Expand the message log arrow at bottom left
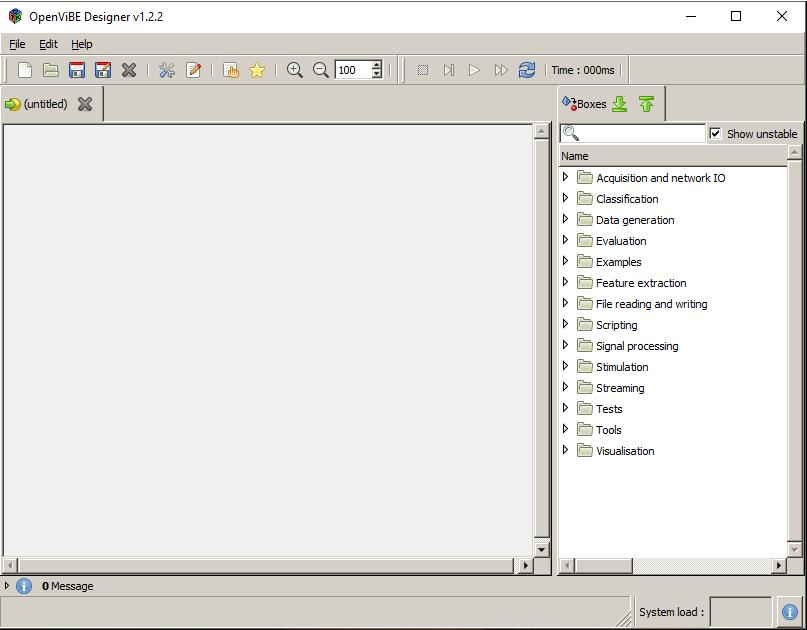Viewport: 807px width, 630px height. 7,586
